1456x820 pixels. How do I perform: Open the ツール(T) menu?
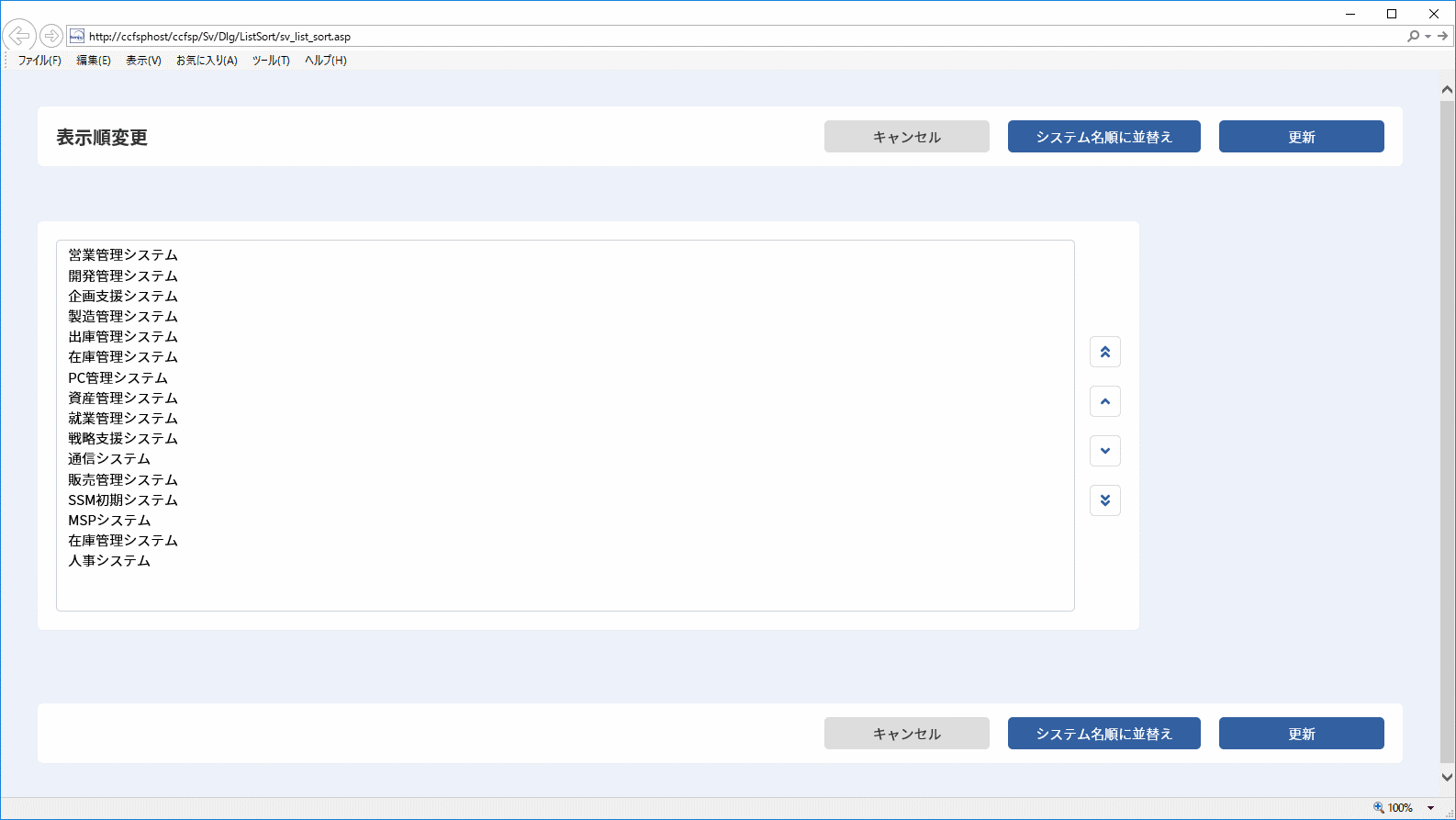[271, 61]
